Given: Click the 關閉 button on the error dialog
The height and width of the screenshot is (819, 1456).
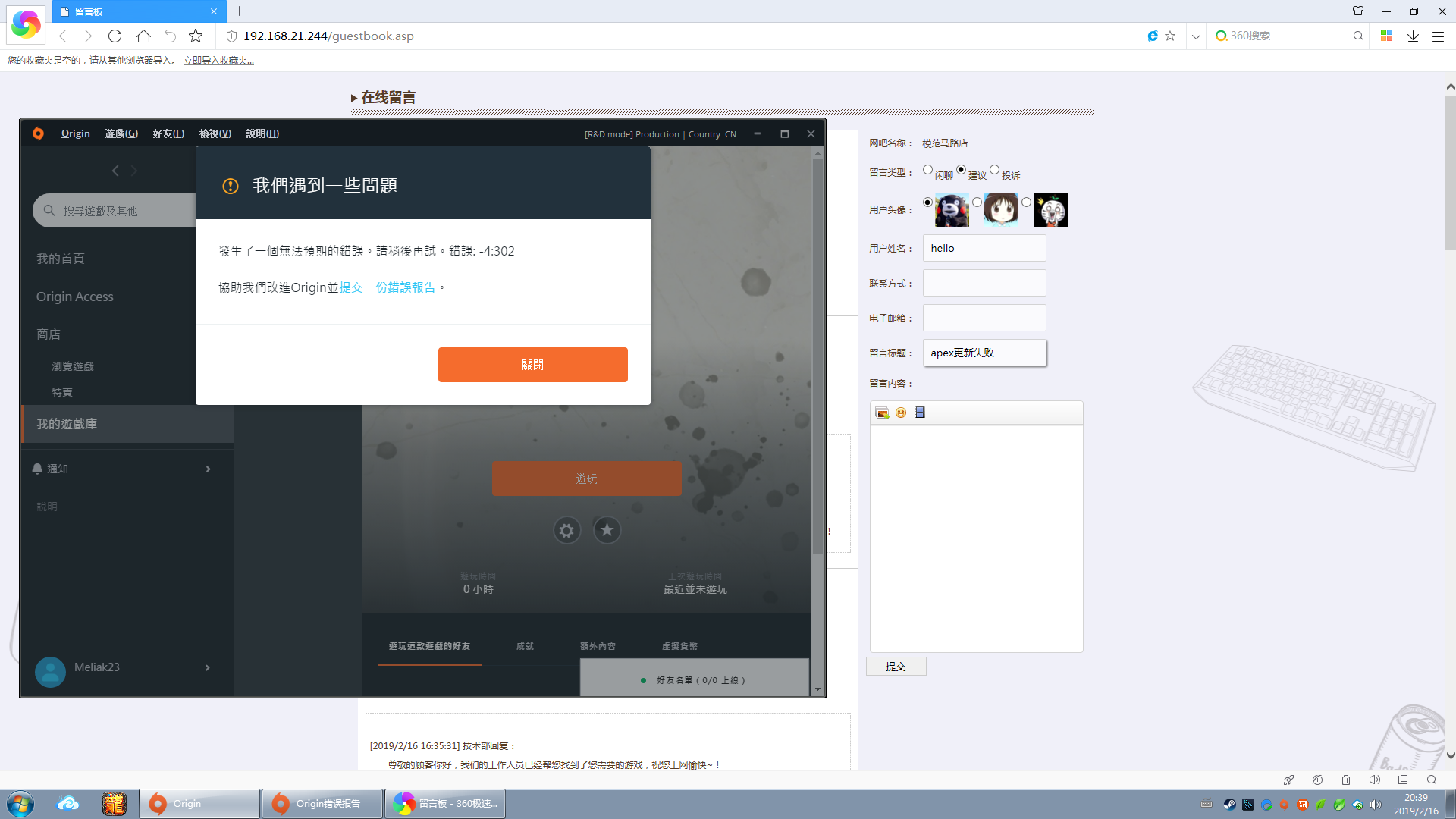Looking at the screenshot, I should click(x=532, y=365).
